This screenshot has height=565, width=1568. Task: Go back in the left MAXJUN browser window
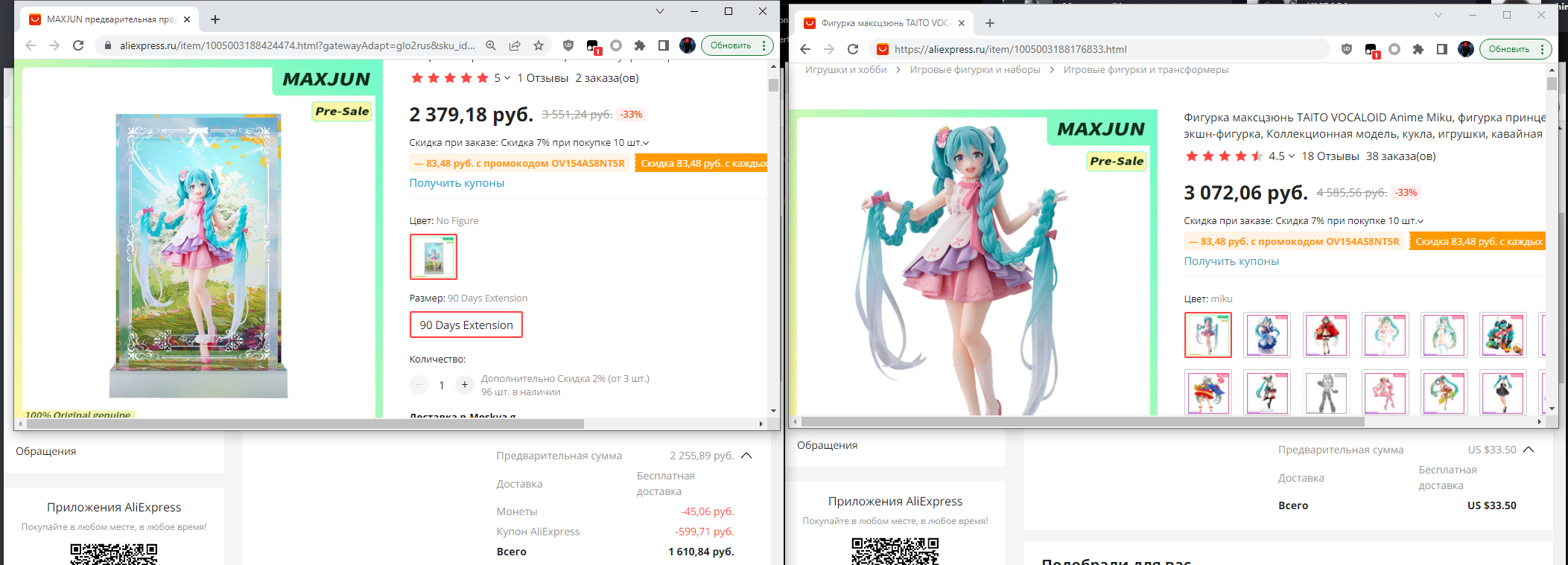pos(31,45)
